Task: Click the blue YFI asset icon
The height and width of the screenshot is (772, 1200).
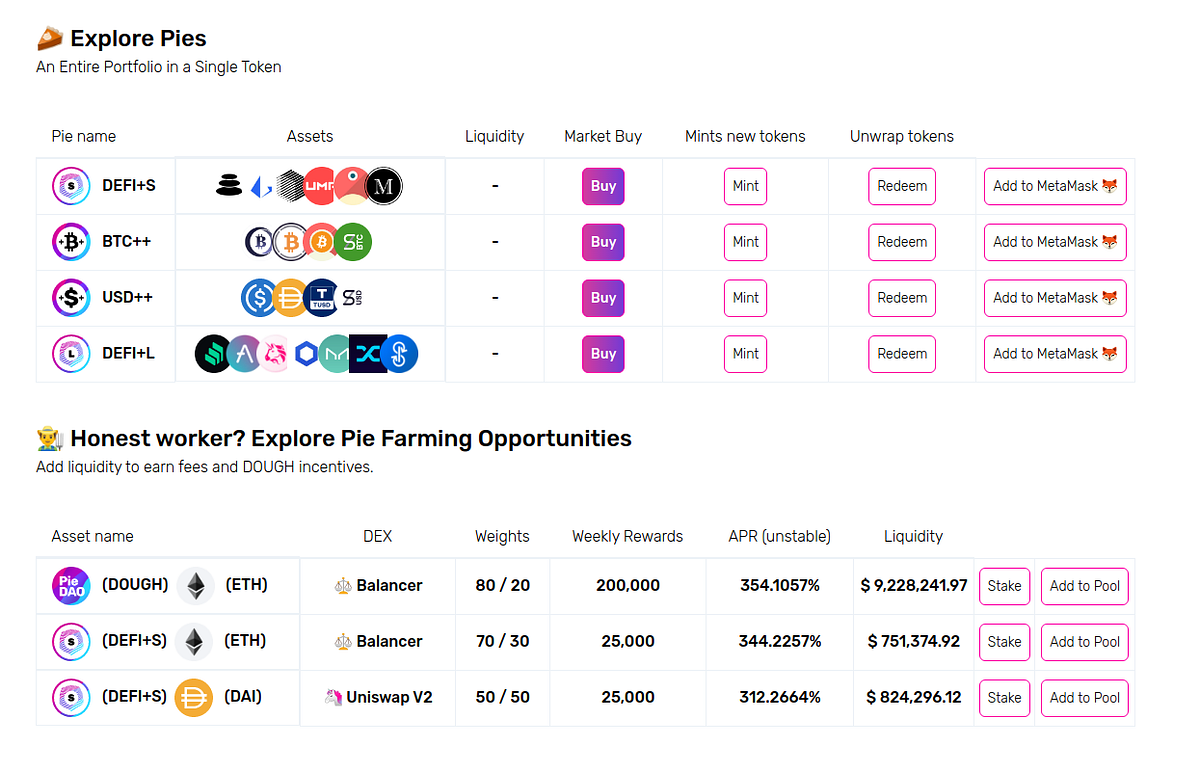Action: click(399, 354)
